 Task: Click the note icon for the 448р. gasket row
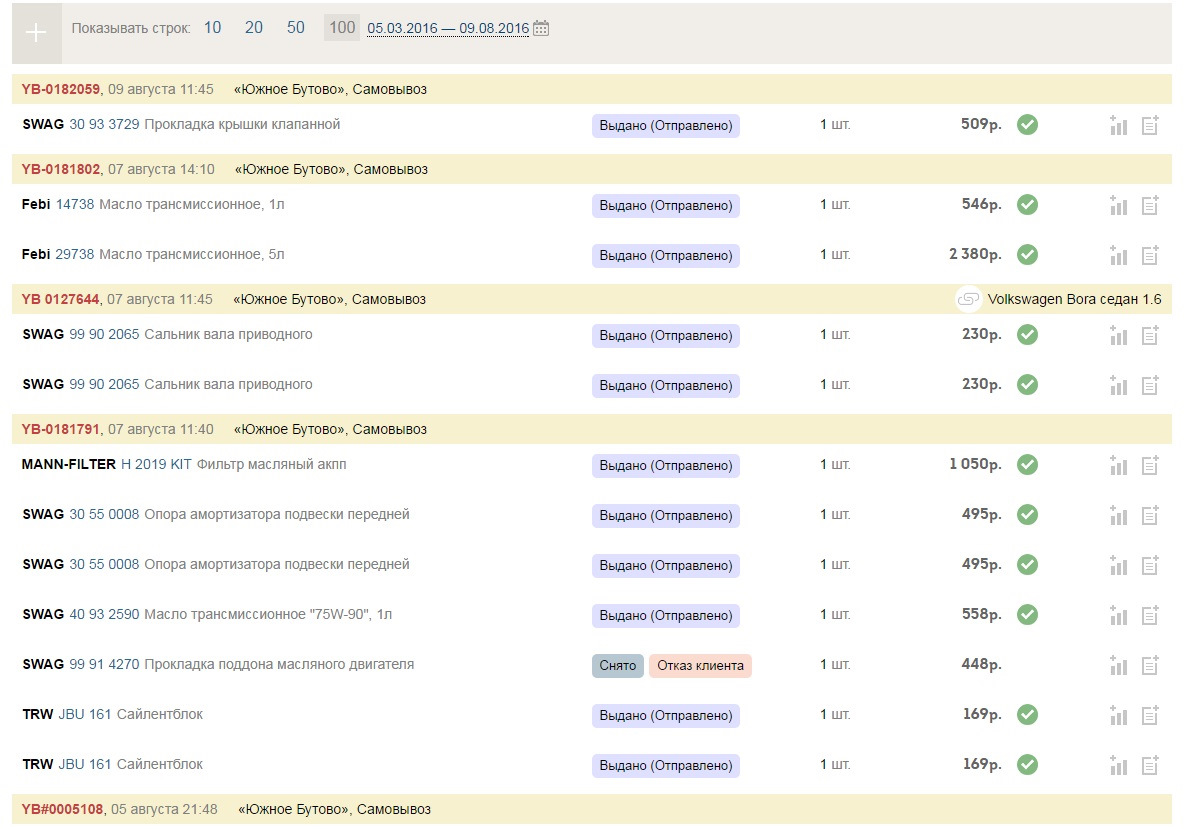[1150, 666]
